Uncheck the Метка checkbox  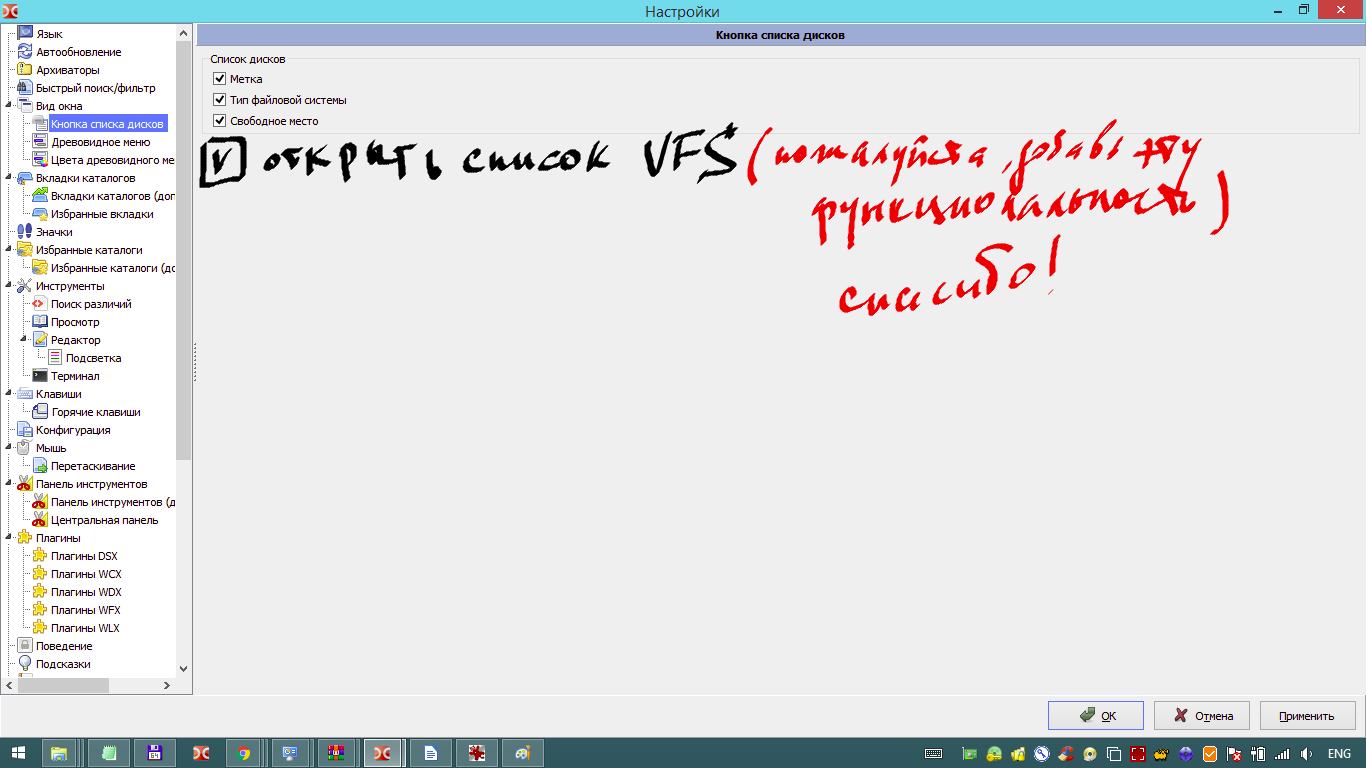(220, 79)
